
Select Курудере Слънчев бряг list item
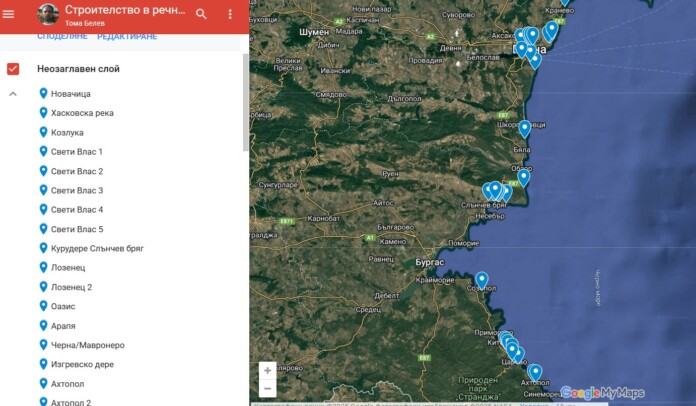97,248
